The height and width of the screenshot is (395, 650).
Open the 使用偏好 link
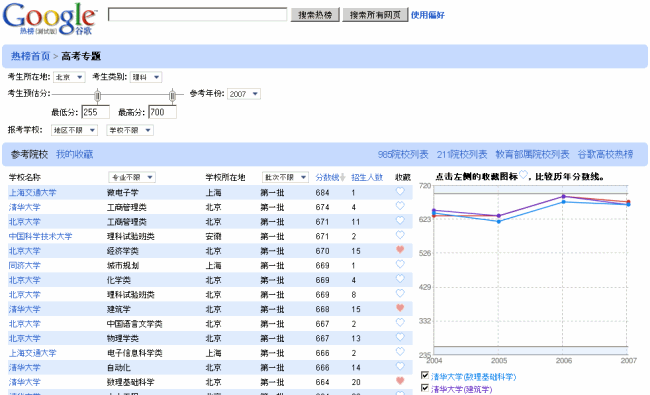point(427,15)
